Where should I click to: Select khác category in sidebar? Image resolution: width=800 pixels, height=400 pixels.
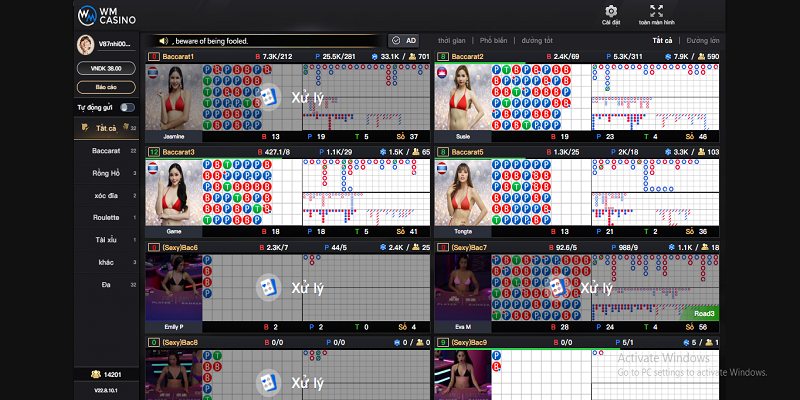106,262
